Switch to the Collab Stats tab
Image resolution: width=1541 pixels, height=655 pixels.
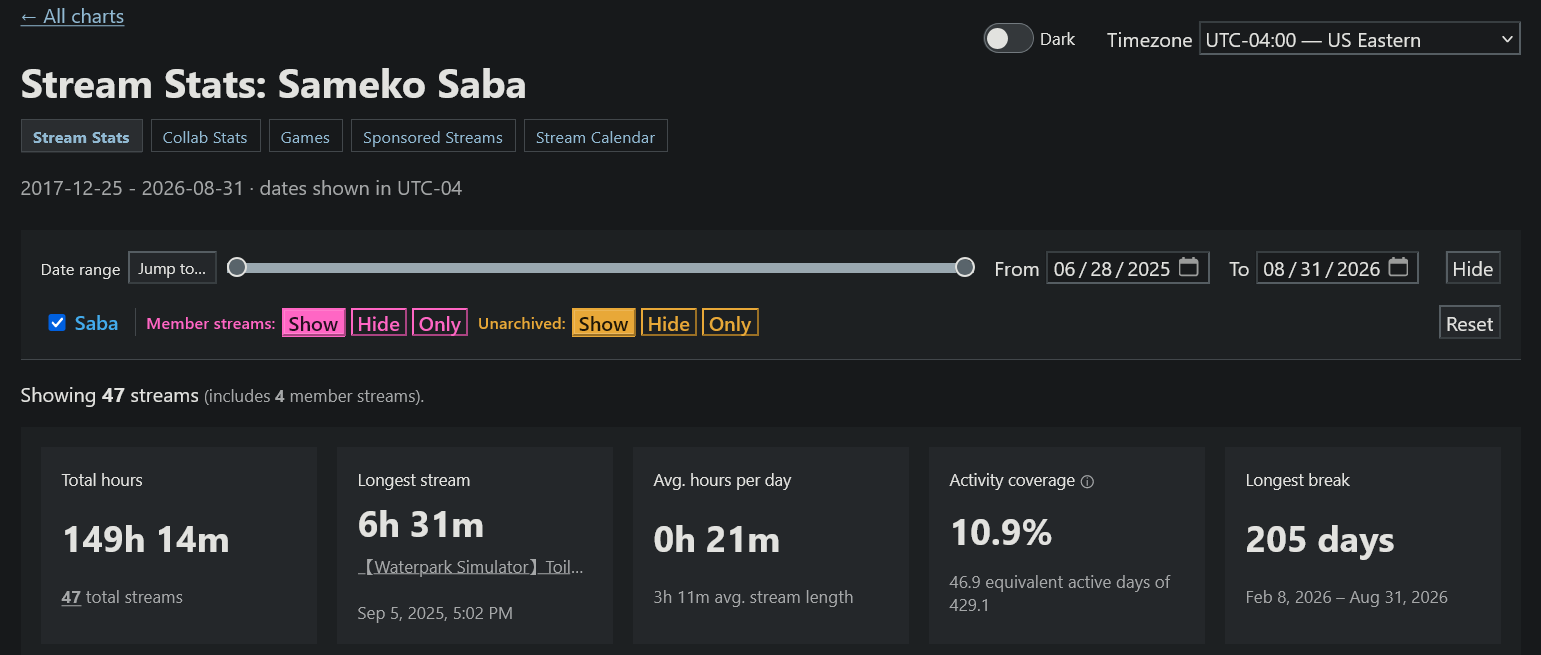pyautogui.click(x=205, y=137)
